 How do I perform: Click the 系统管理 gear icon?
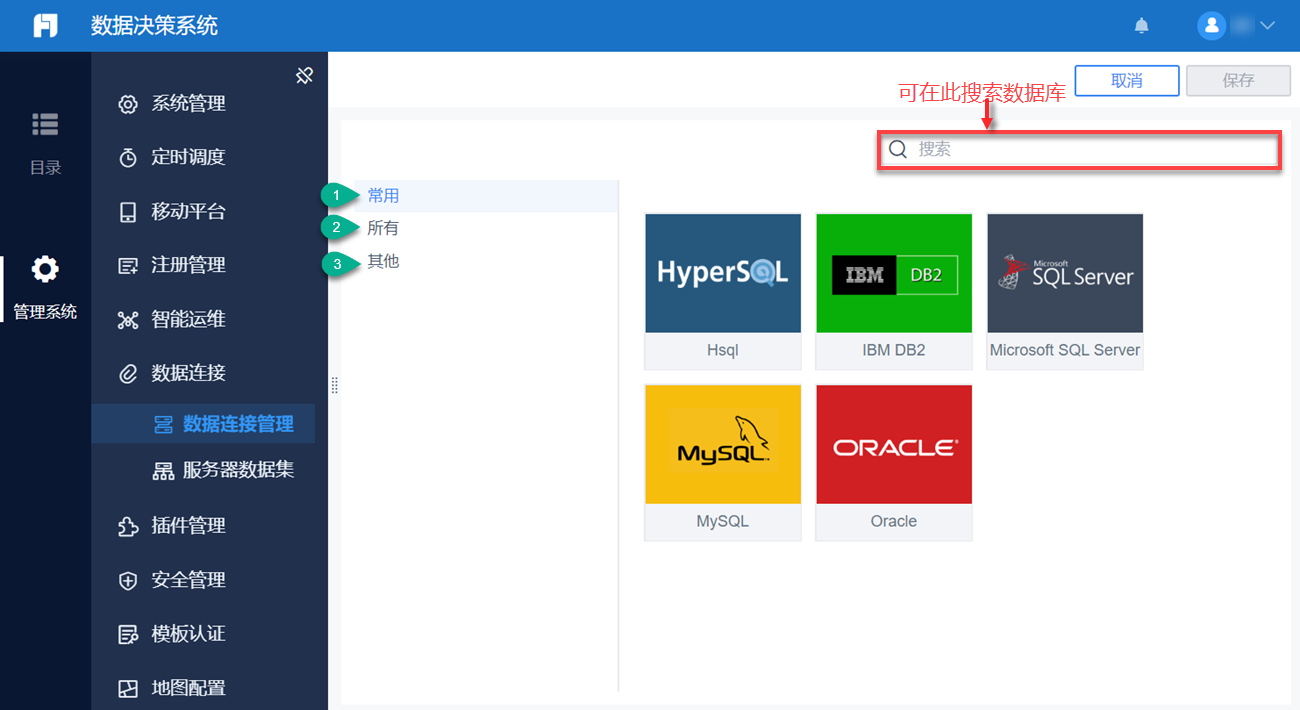pos(128,104)
